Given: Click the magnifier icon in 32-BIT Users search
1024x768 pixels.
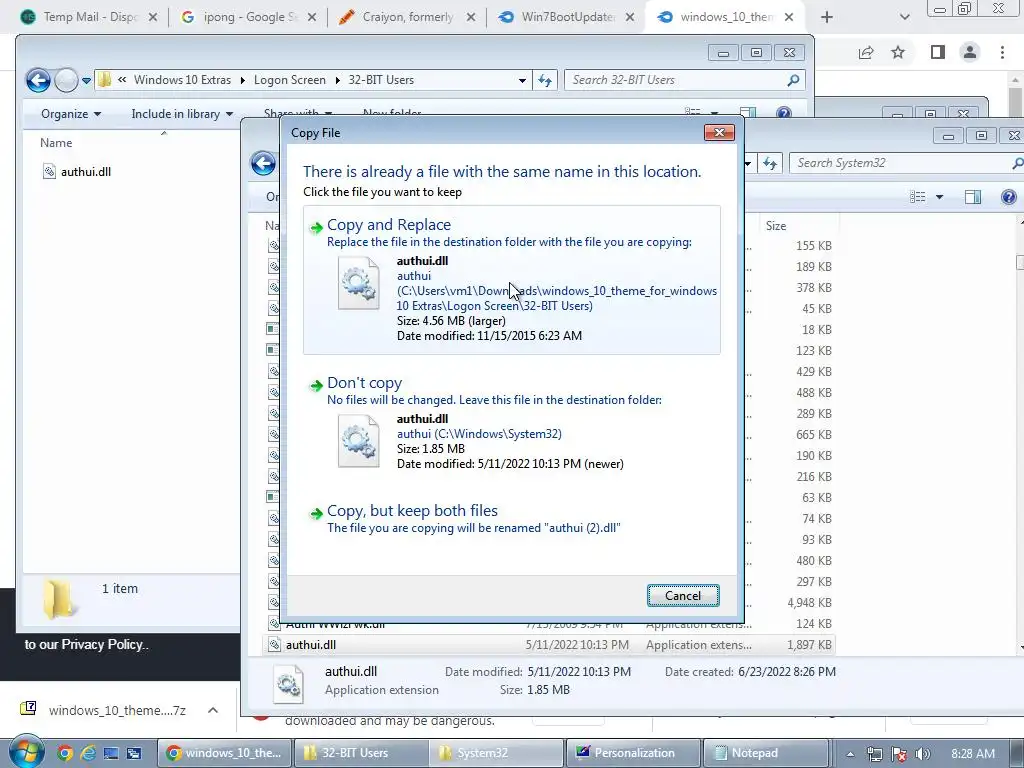Looking at the screenshot, I should click(x=793, y=80).
